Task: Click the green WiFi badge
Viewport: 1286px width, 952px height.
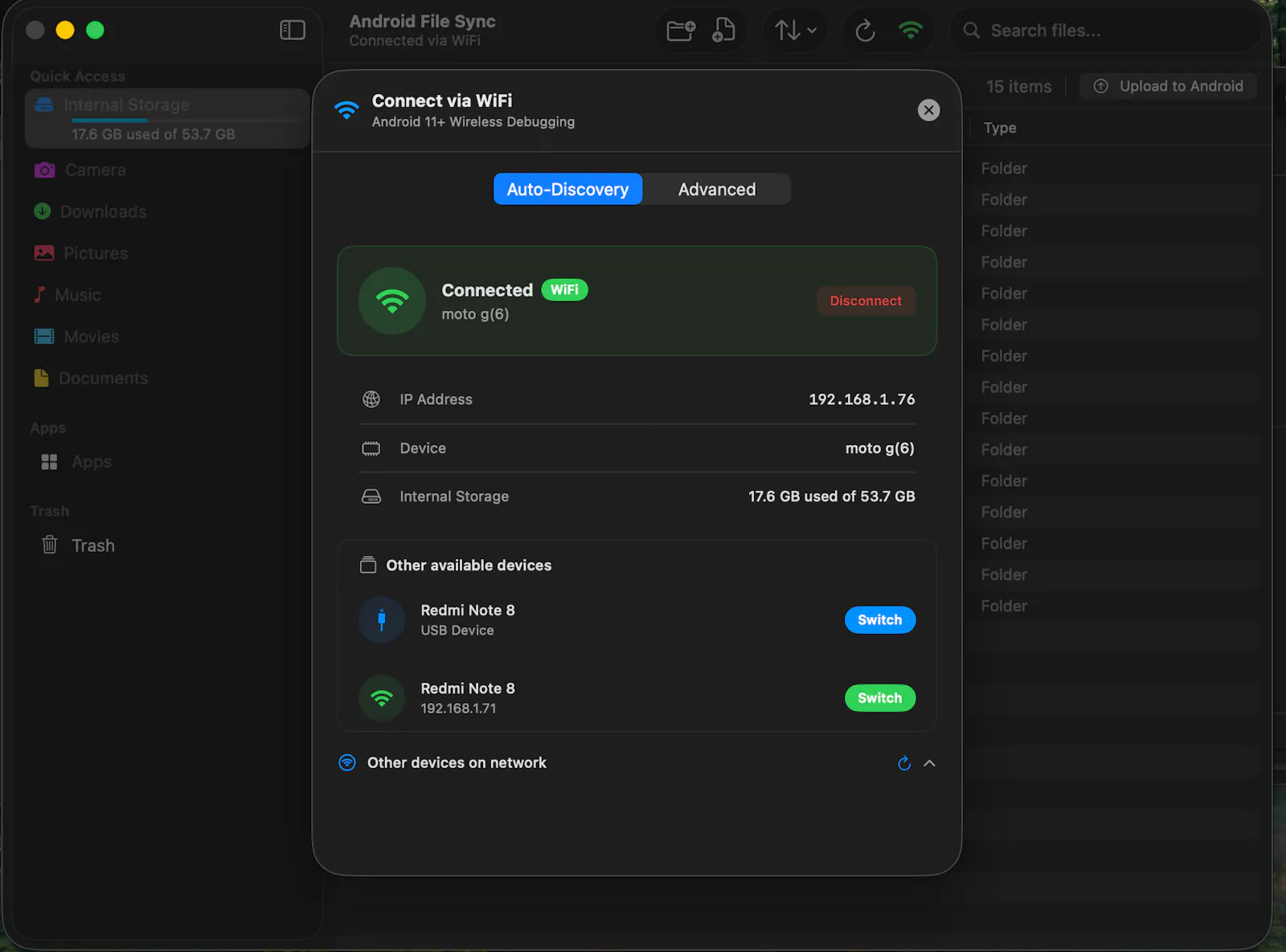Action: click(x=564, y=290)
